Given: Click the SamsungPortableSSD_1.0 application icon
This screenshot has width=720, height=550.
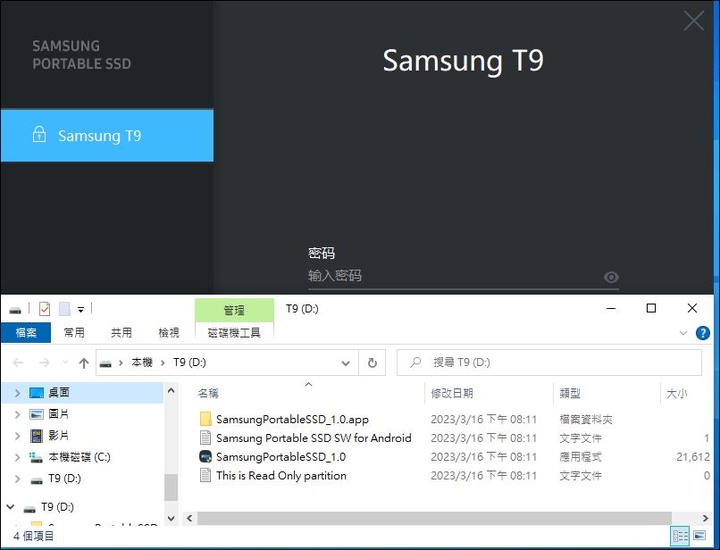Looking at the screenshot, I should (205, 456).
